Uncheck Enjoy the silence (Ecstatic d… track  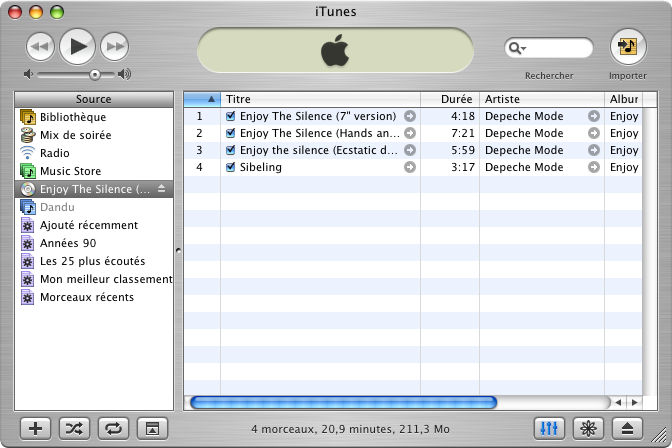231,150
